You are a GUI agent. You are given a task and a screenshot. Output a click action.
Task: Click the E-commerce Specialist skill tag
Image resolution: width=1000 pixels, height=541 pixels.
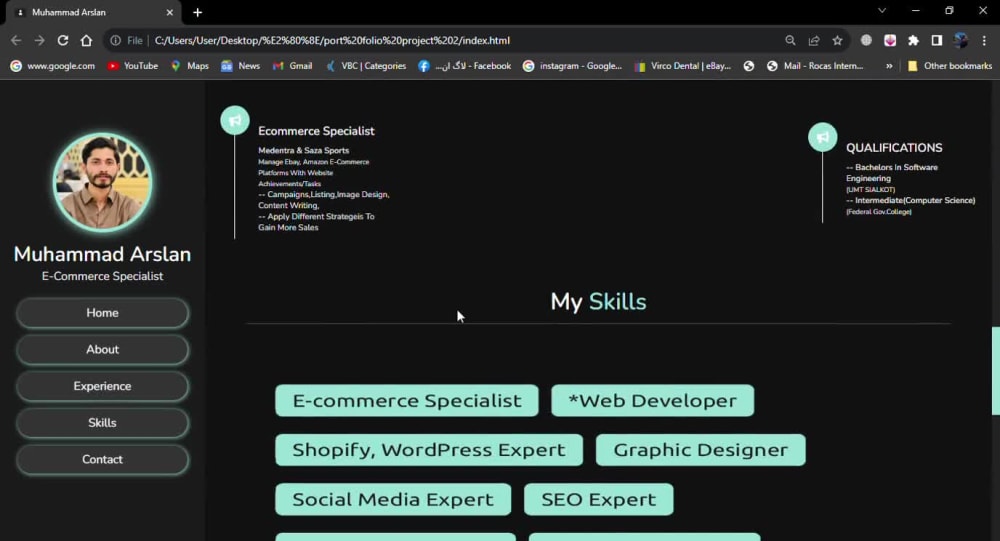point(407,401)
